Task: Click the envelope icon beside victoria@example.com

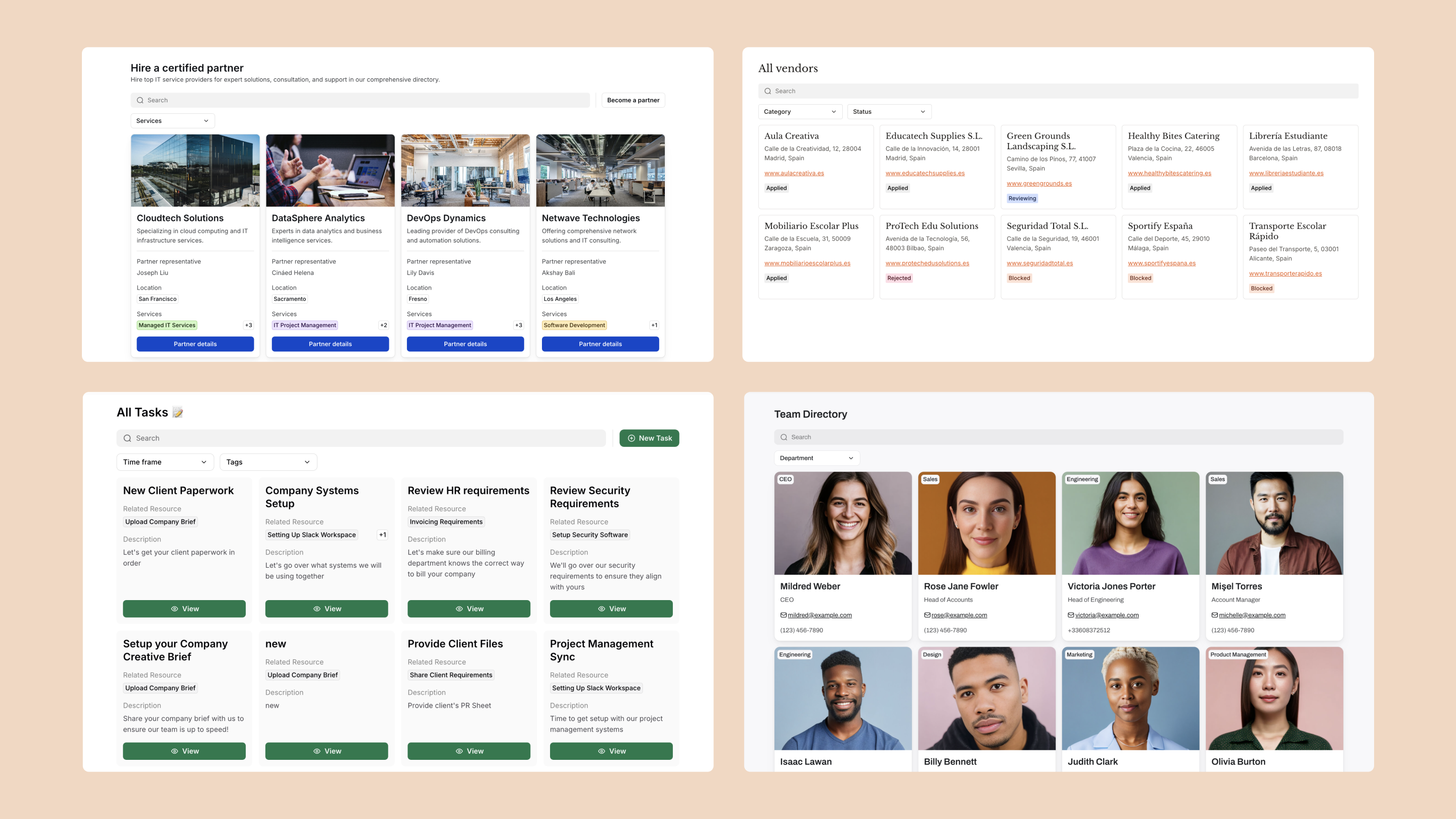Action: 1071,615
